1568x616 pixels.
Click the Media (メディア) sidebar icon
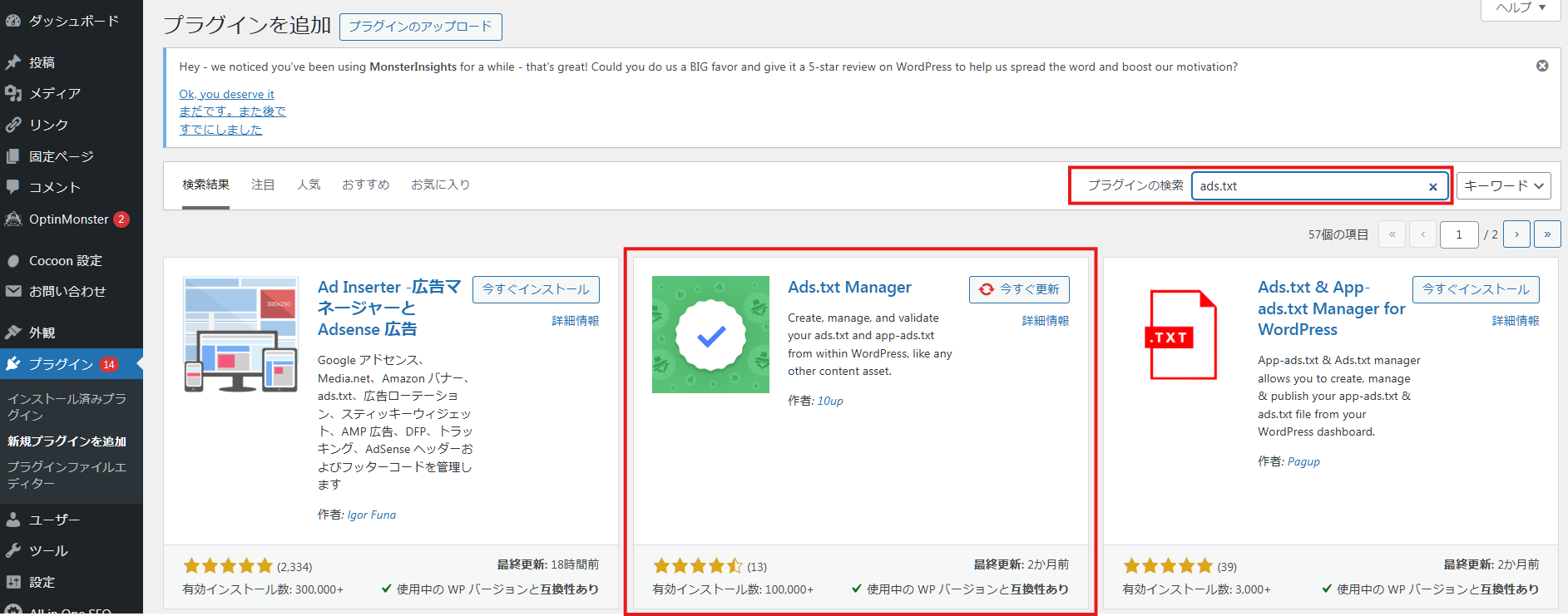pyautogui.click(x=13, y=93)
